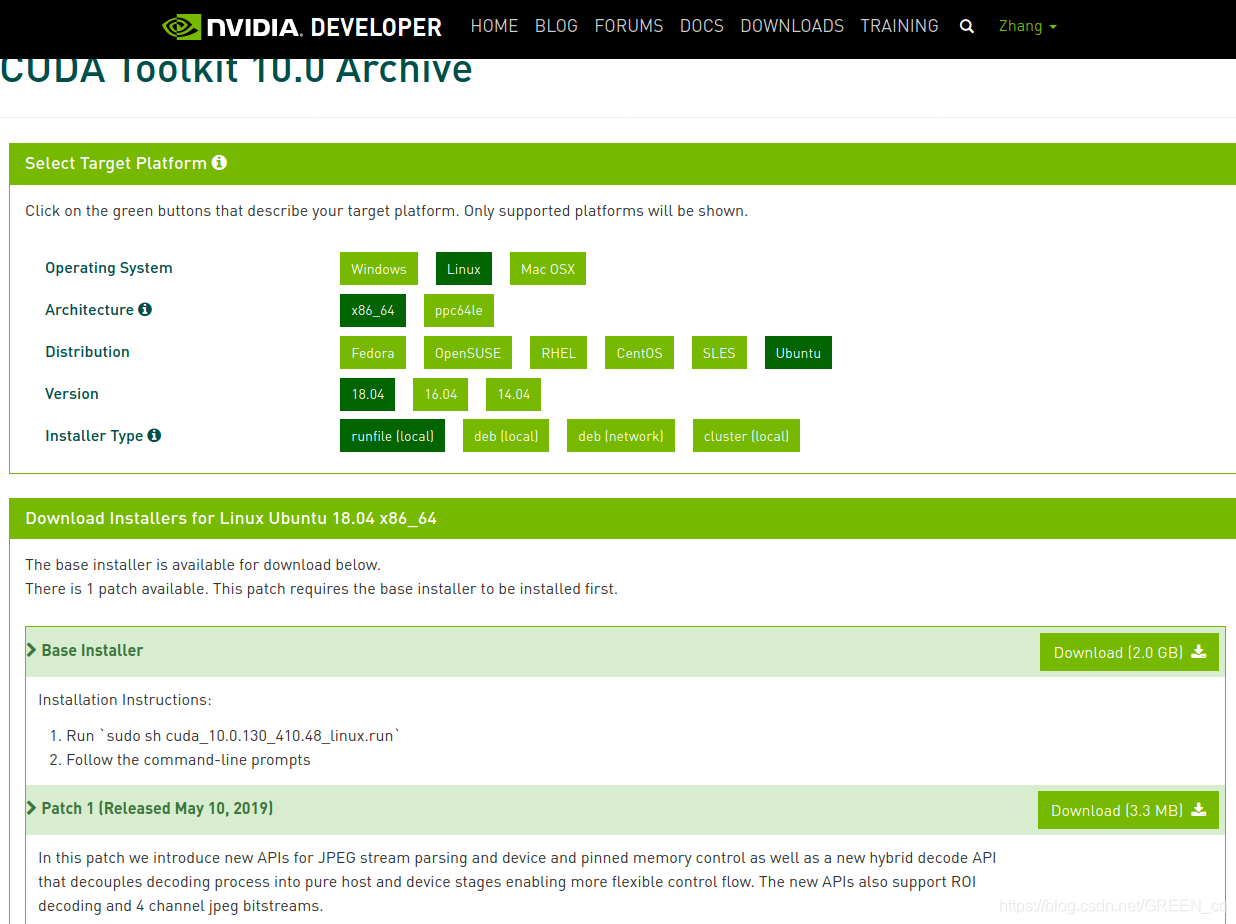Select cluster (local) installer type
The image size is (1236, 924).
pyautogui.click(x=746, y=436)
